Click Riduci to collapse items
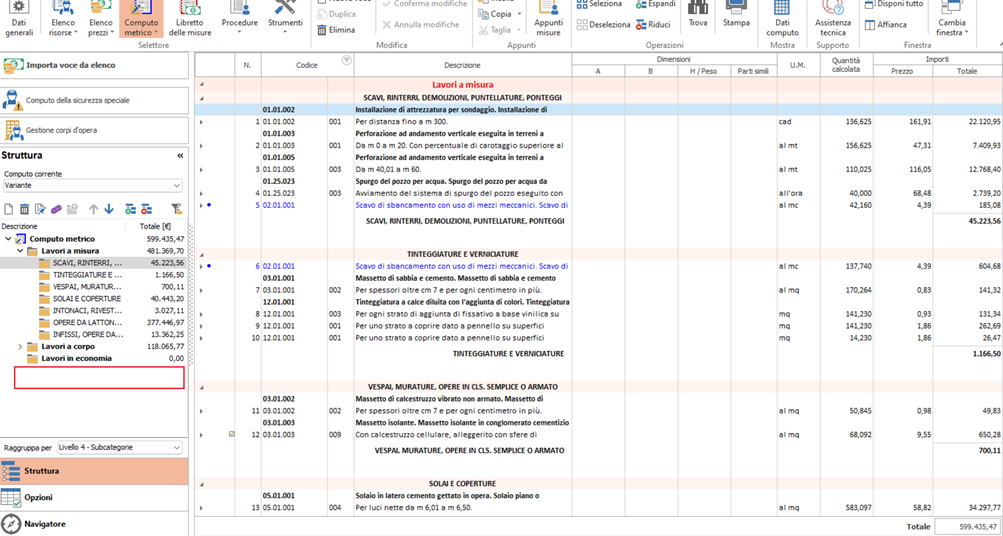 [x=653, y=25]
